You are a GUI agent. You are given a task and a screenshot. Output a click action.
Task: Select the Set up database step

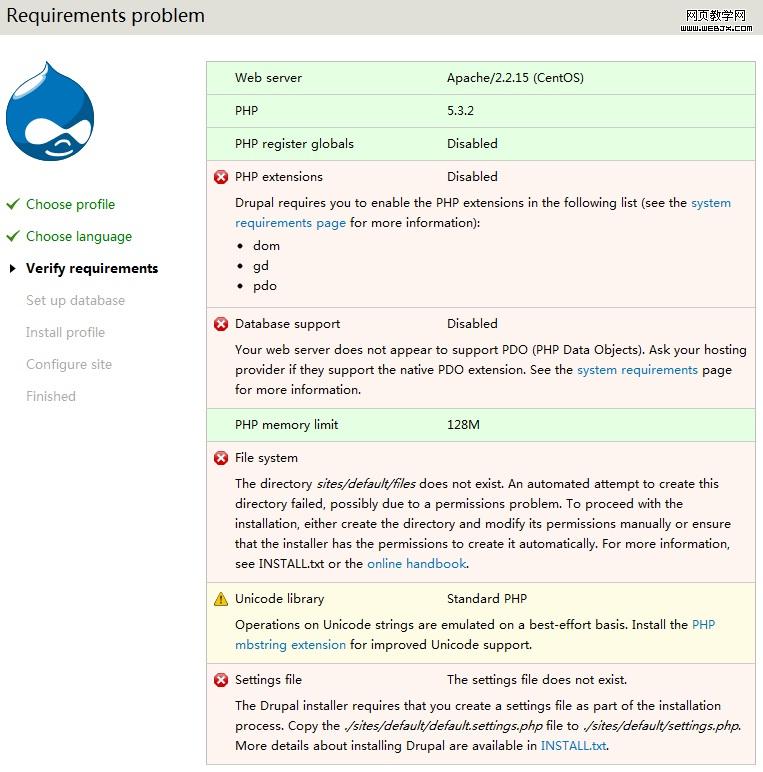tap(75, 300)
